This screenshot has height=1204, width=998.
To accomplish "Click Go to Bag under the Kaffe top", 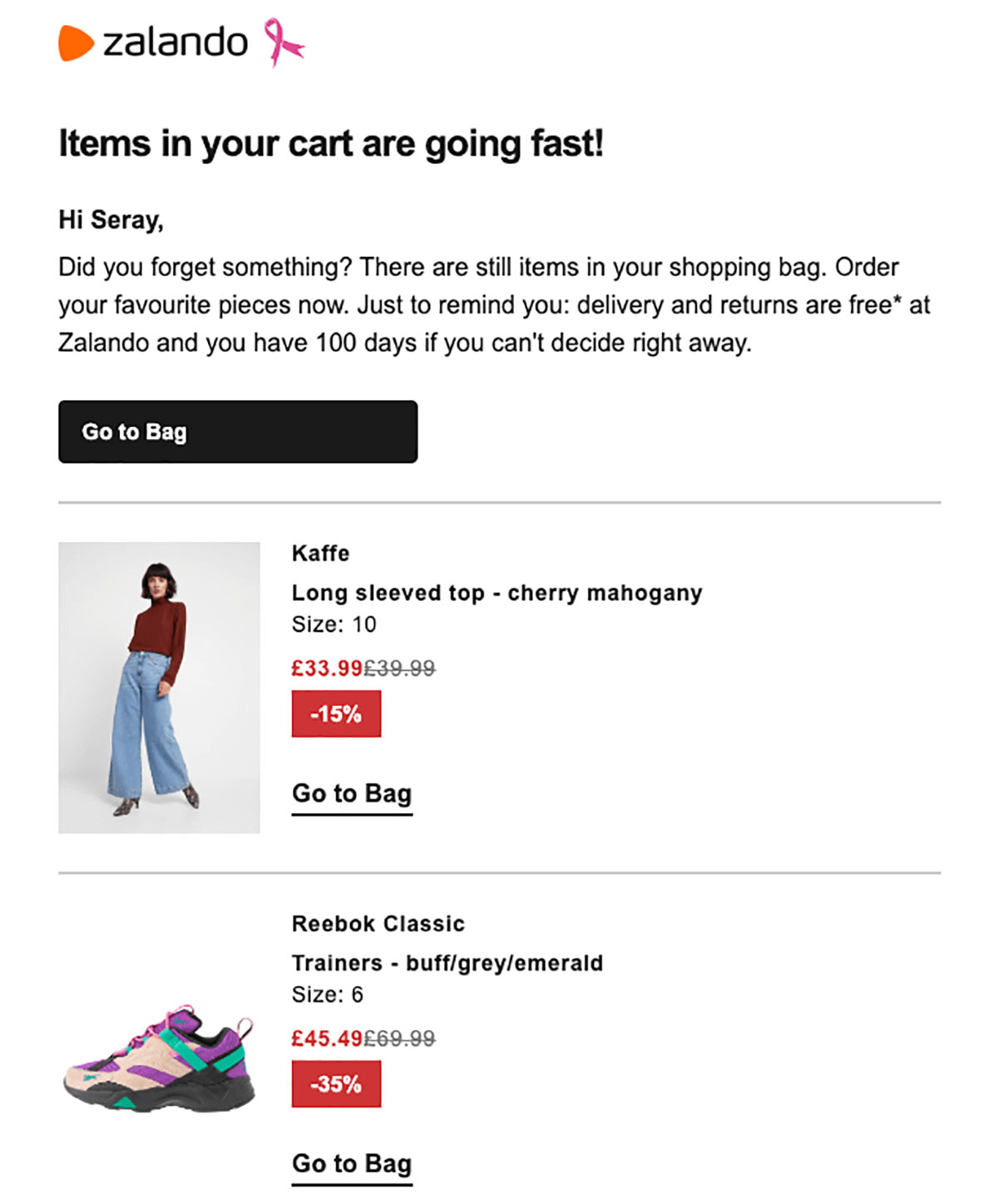I will [x=351, y=792].
